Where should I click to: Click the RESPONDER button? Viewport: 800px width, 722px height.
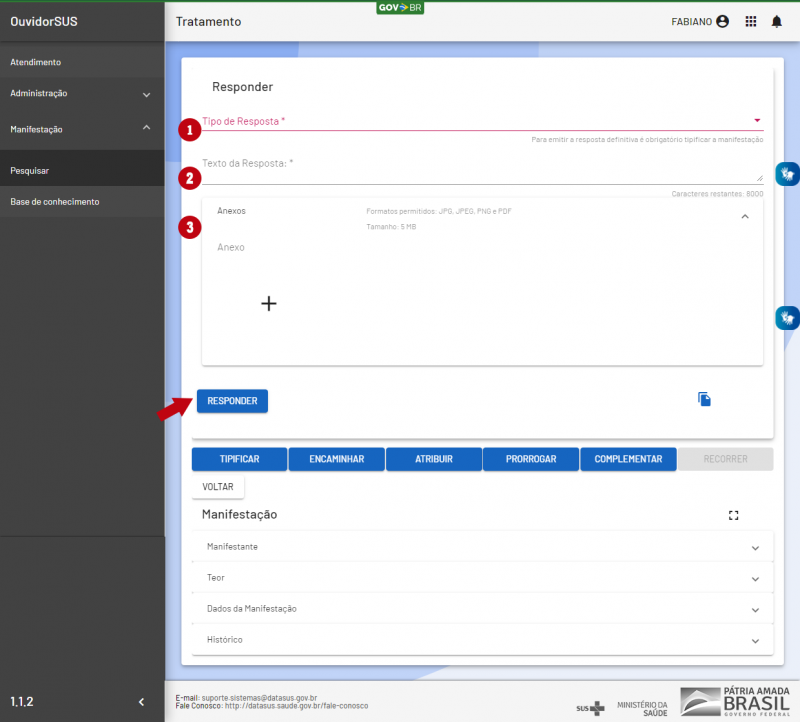click(232, 401)
